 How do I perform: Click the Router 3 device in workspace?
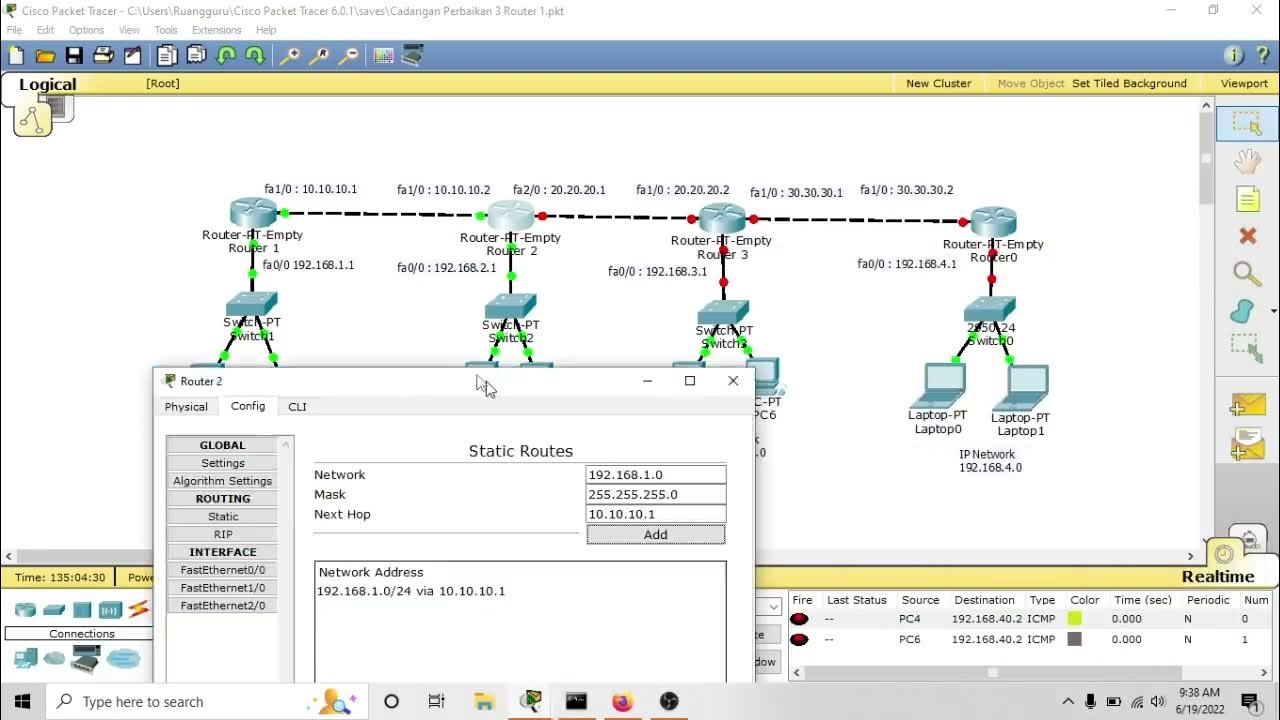click(722, 218)
